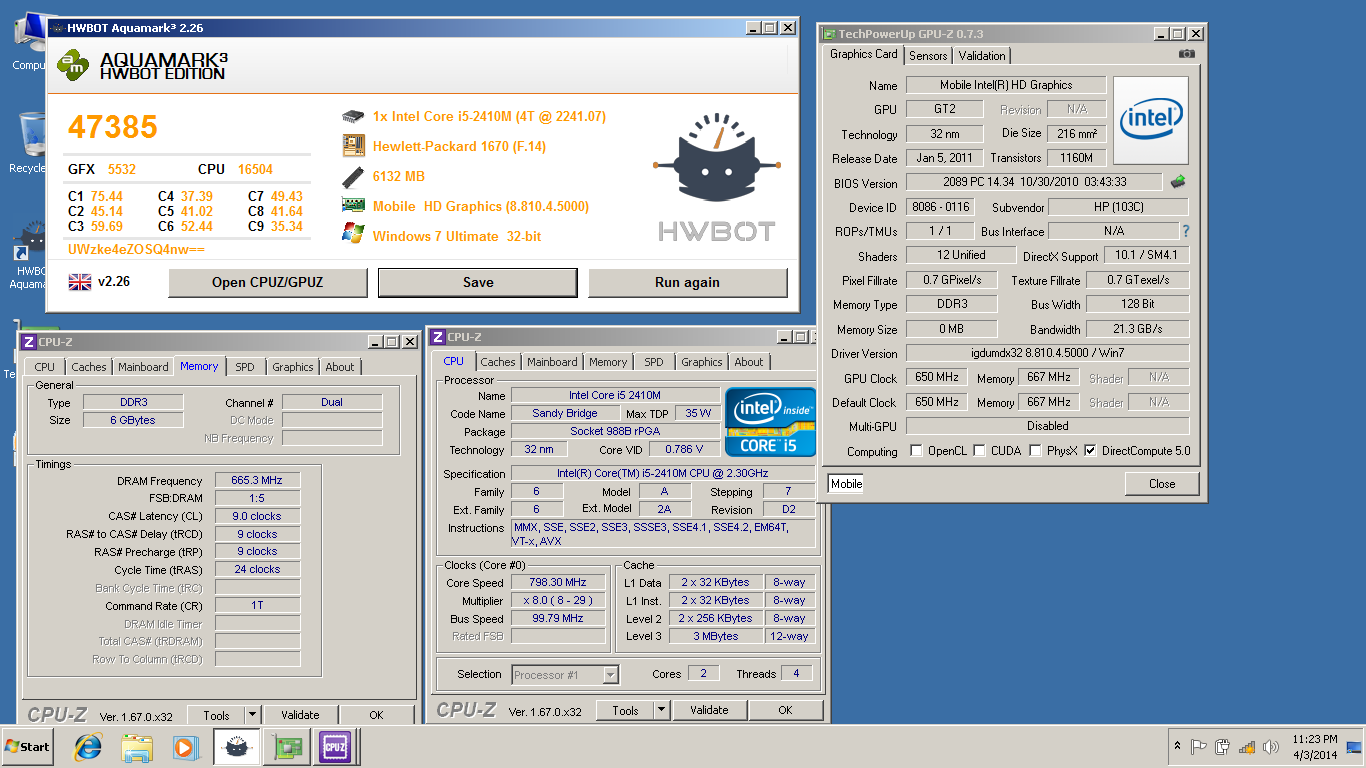Click the Intel Core i5 badge in CPU-Z
The image size is (1366, 768).
[x=769, y=421]
